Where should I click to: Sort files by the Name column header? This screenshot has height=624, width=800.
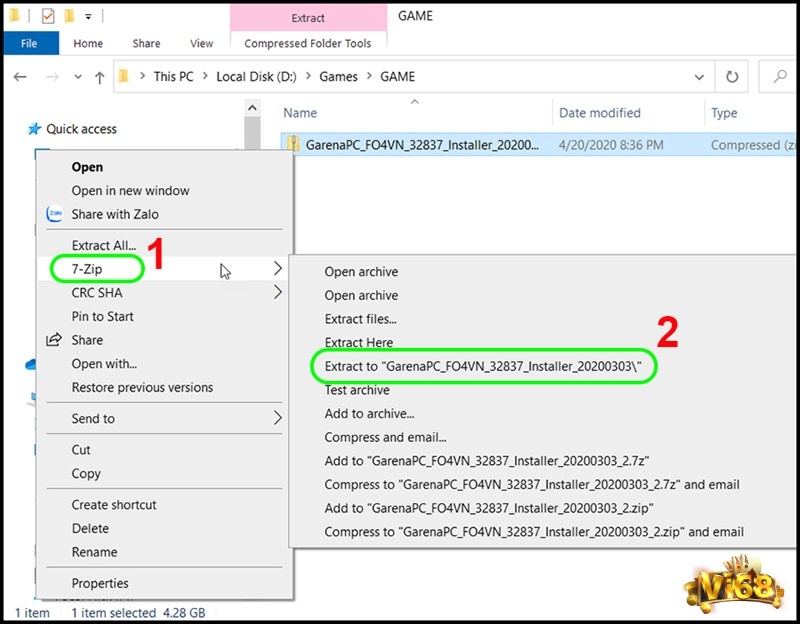coord(300,113)
